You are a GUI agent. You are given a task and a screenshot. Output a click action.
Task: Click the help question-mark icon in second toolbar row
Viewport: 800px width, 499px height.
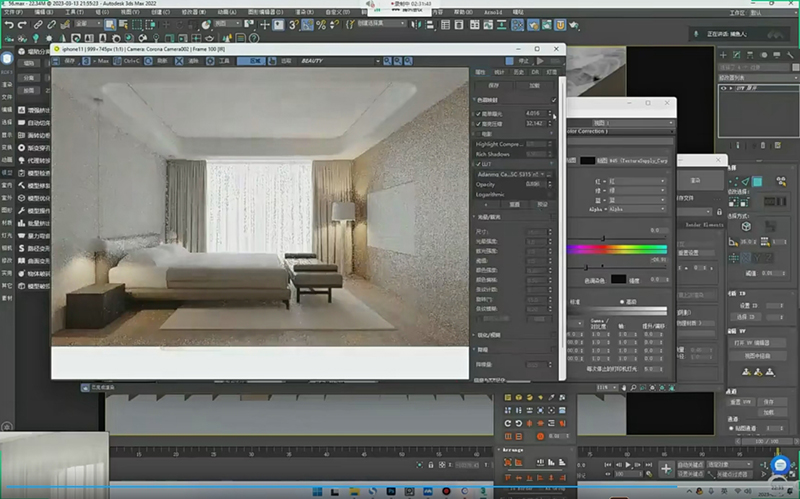click(254, 38)
